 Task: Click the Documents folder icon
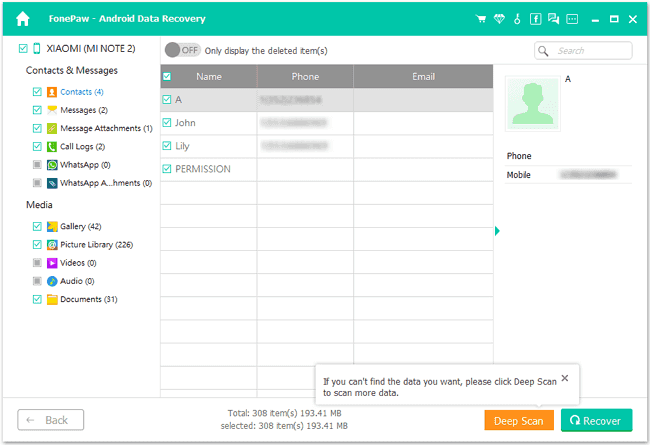coord(52,299)
